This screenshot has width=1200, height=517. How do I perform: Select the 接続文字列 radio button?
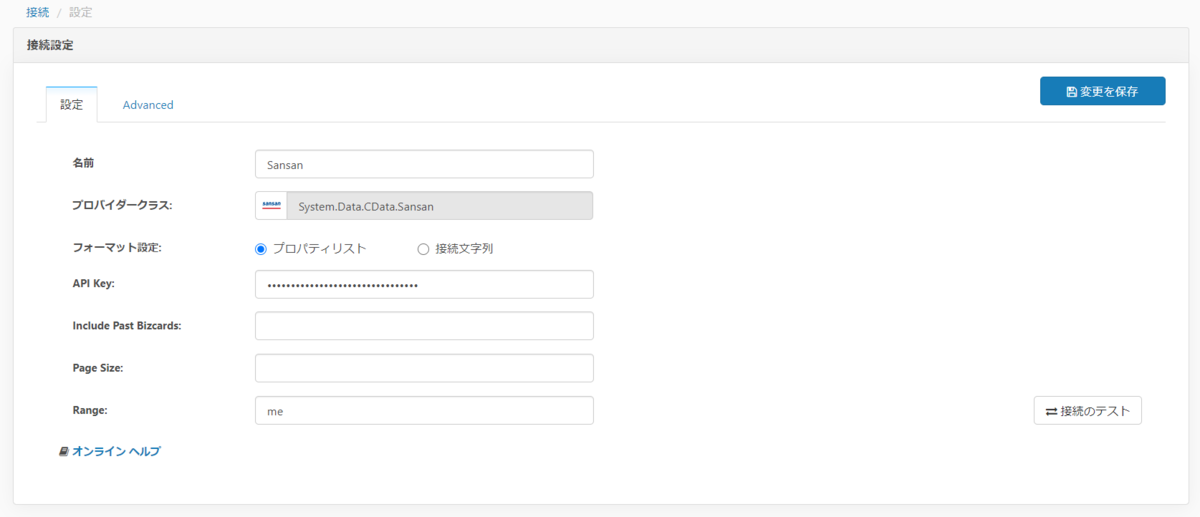pos(423,249)
